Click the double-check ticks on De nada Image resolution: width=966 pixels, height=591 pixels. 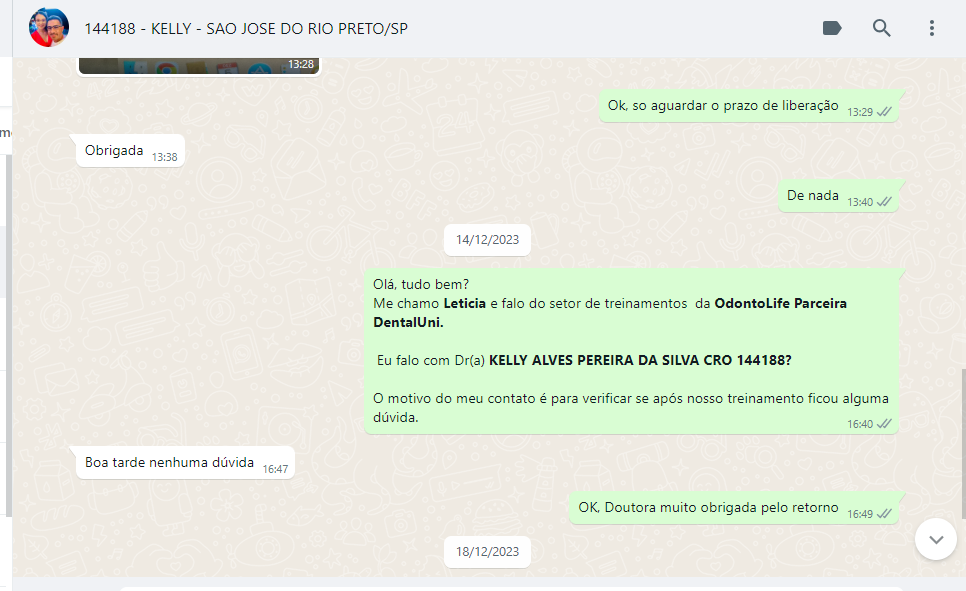click(884, 202)
